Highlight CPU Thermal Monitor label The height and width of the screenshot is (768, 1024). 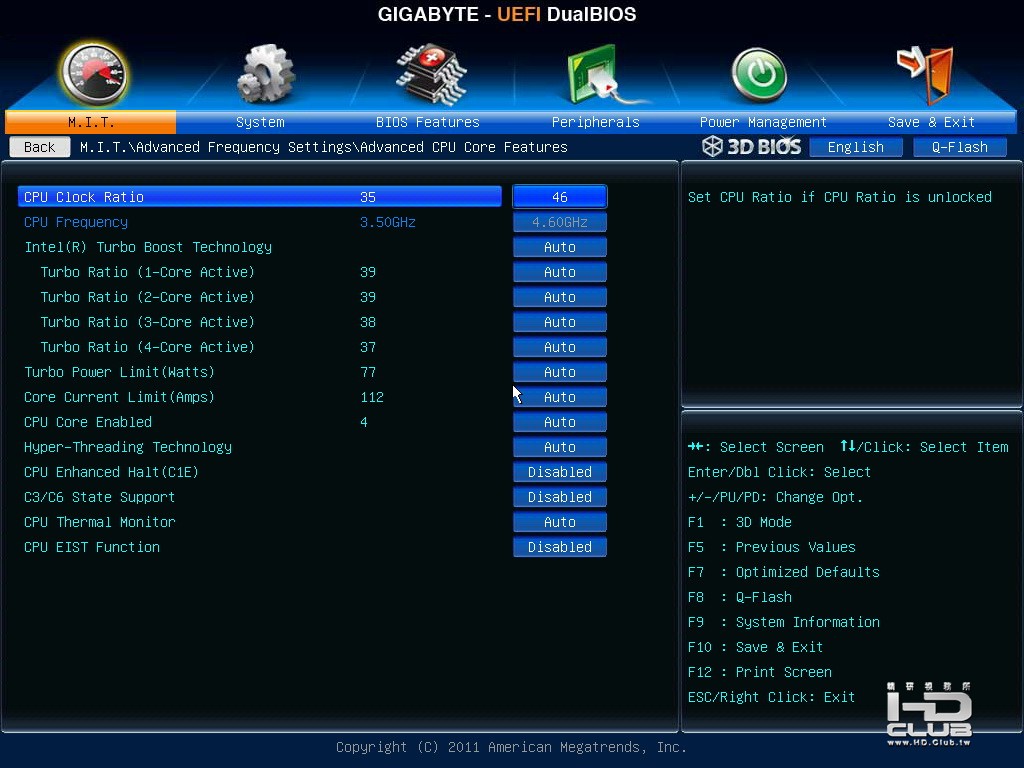coord(100,522)
